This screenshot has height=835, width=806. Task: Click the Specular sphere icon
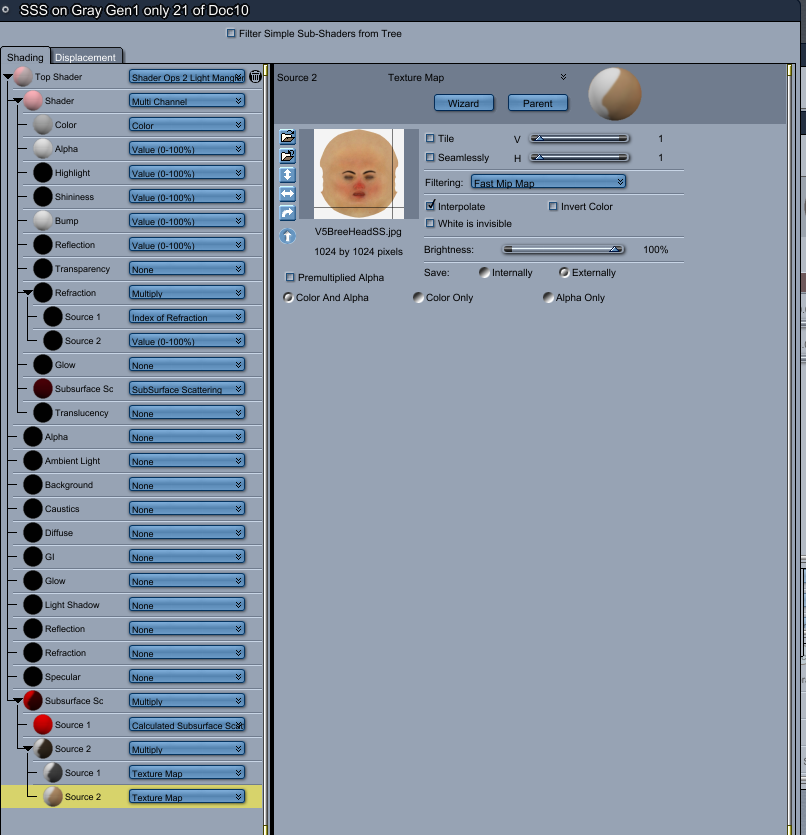tap(33, 676)
